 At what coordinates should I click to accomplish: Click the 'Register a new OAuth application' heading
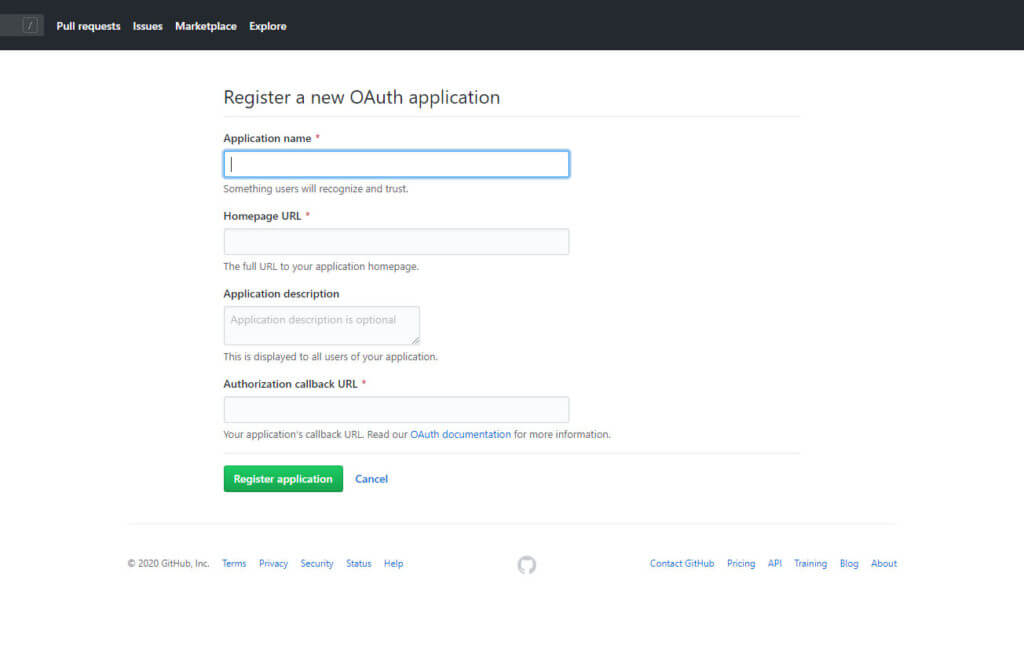tap(362, 97)
